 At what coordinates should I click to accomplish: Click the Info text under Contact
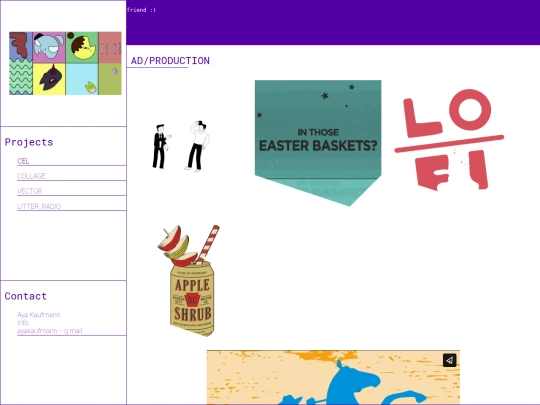click(x=23, y=323)
